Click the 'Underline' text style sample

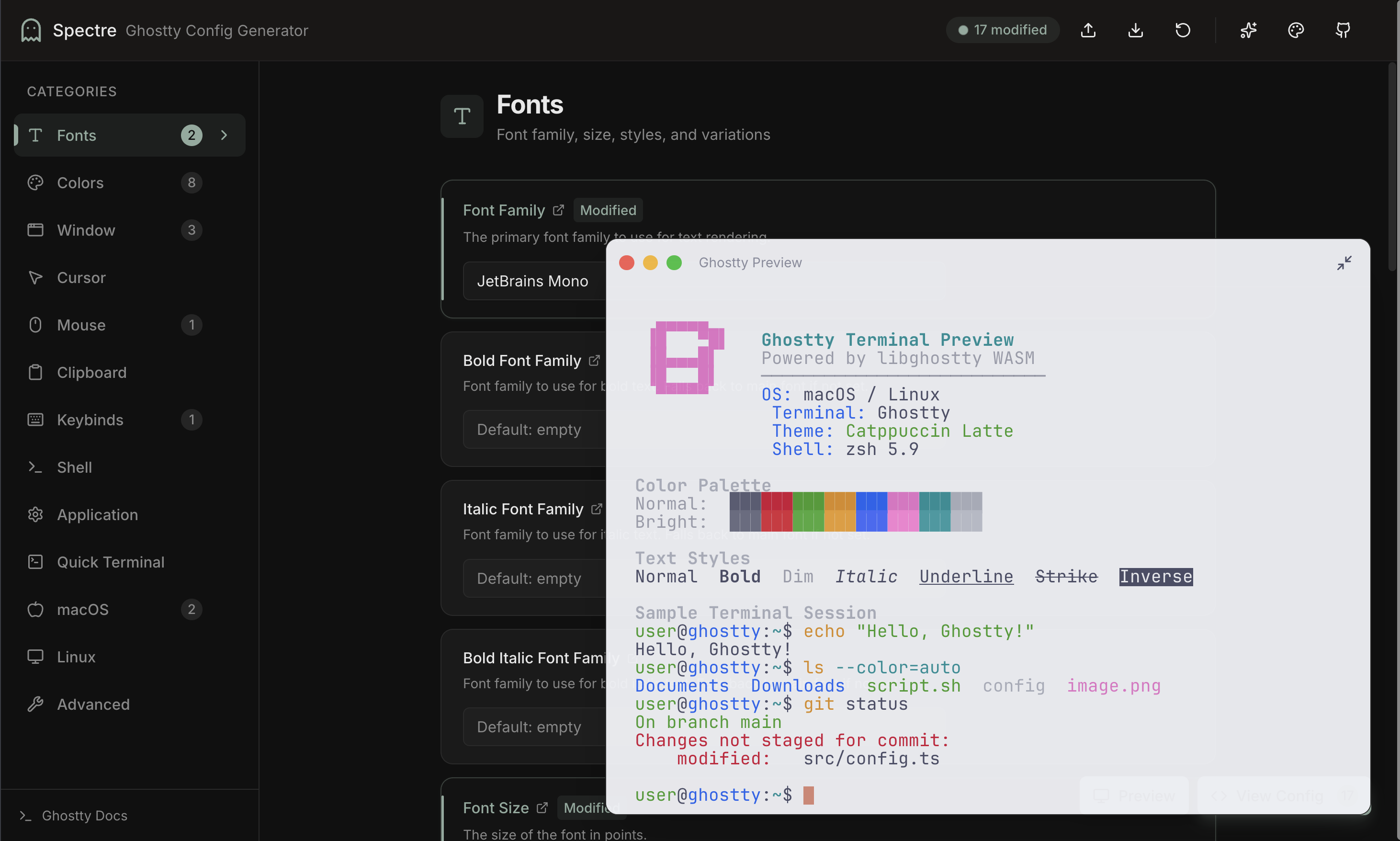click(966, 576)
